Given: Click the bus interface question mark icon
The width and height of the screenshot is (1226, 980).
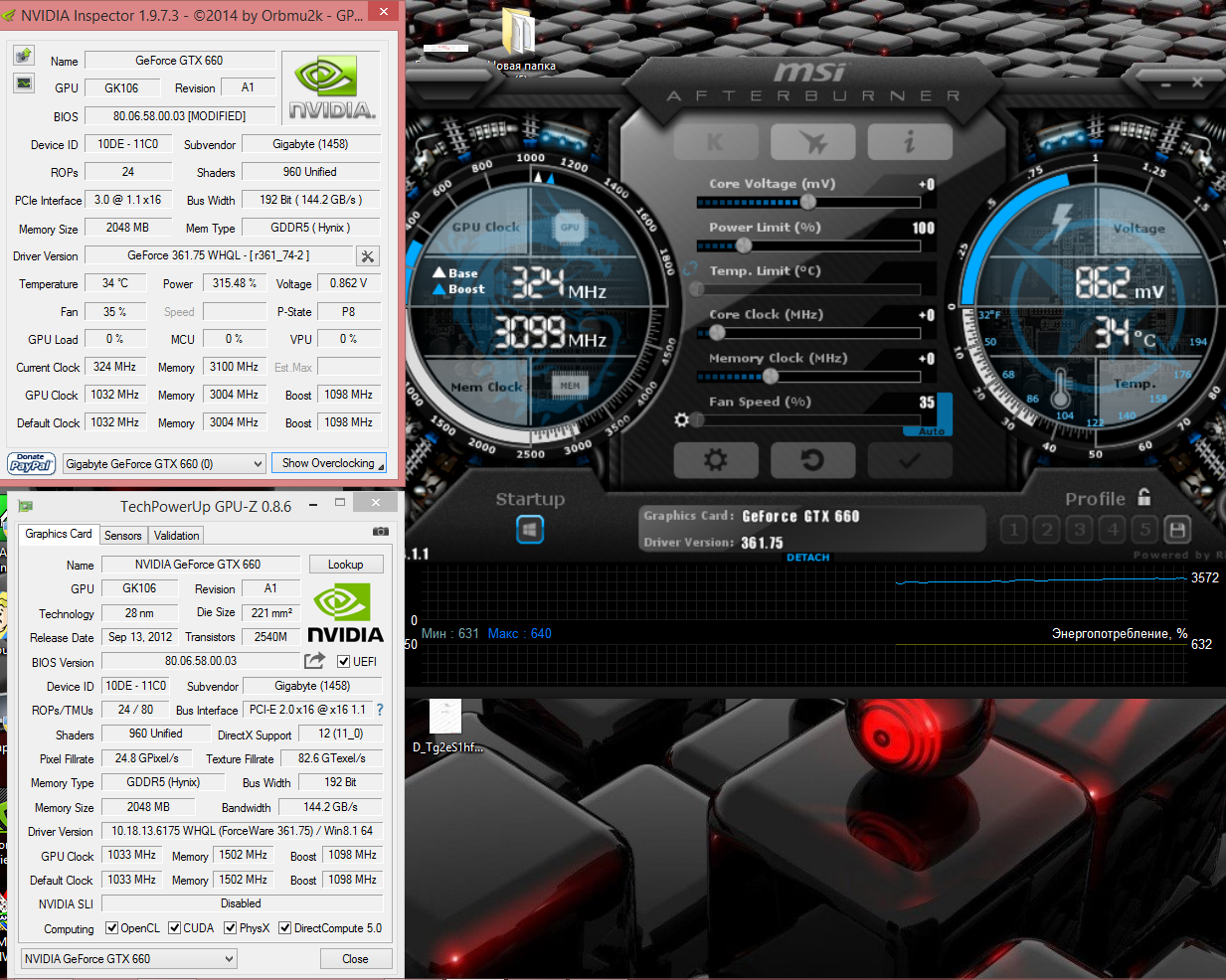Looking at the screenshot, I should click(x=380, y=710).
